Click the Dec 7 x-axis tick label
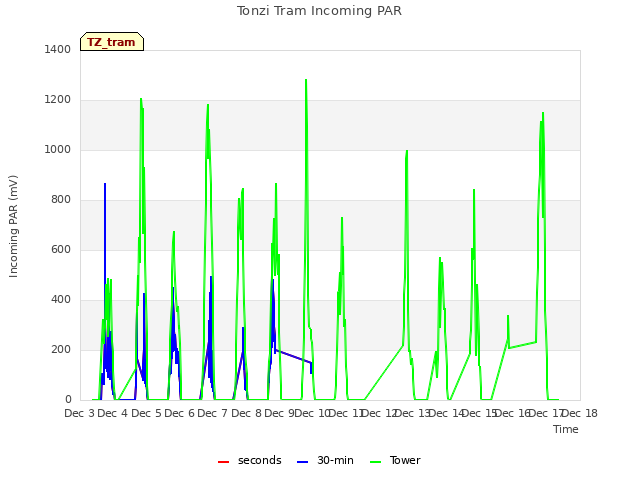The width and height of the screenshot is (640, 480). click(x=213, y=413)
